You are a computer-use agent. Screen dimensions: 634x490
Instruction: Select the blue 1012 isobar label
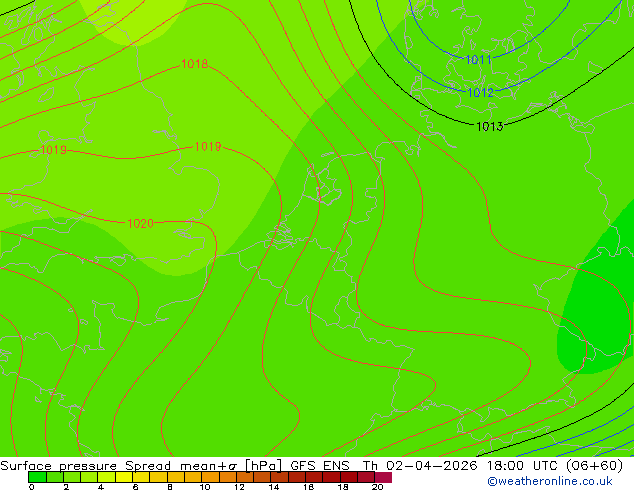pyautogui.click(x=480, y=93)
